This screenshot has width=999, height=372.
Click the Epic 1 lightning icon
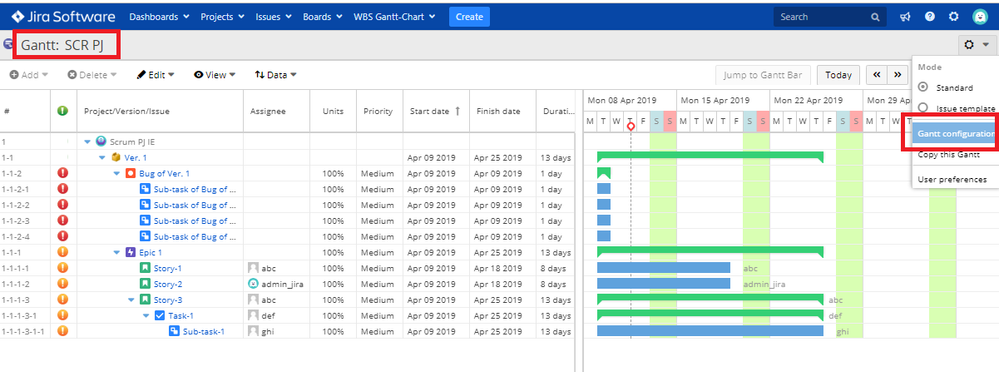131,252
